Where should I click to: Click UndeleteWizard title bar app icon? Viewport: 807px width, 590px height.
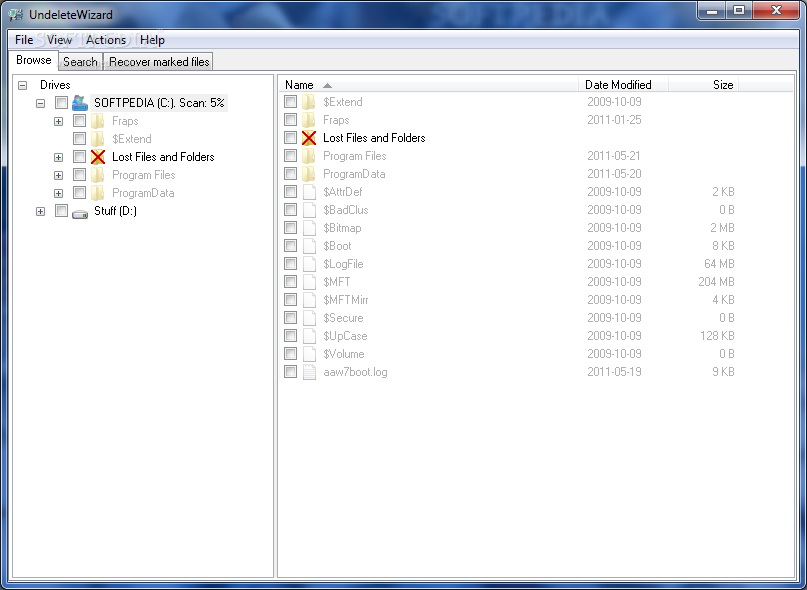click(x=16, y=15)
